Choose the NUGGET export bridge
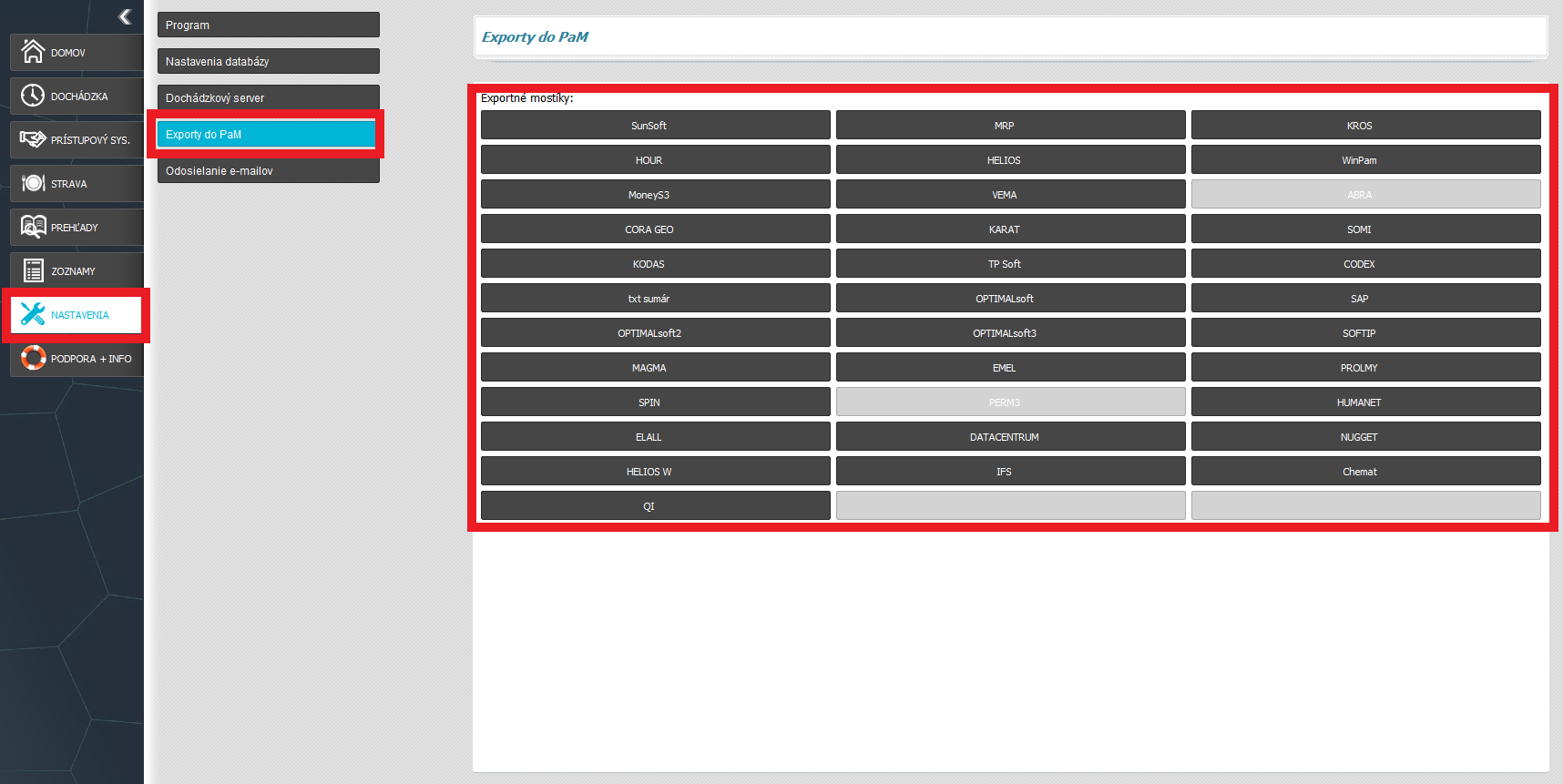This screenshot has height=784, width=1563. [1366, 436]
